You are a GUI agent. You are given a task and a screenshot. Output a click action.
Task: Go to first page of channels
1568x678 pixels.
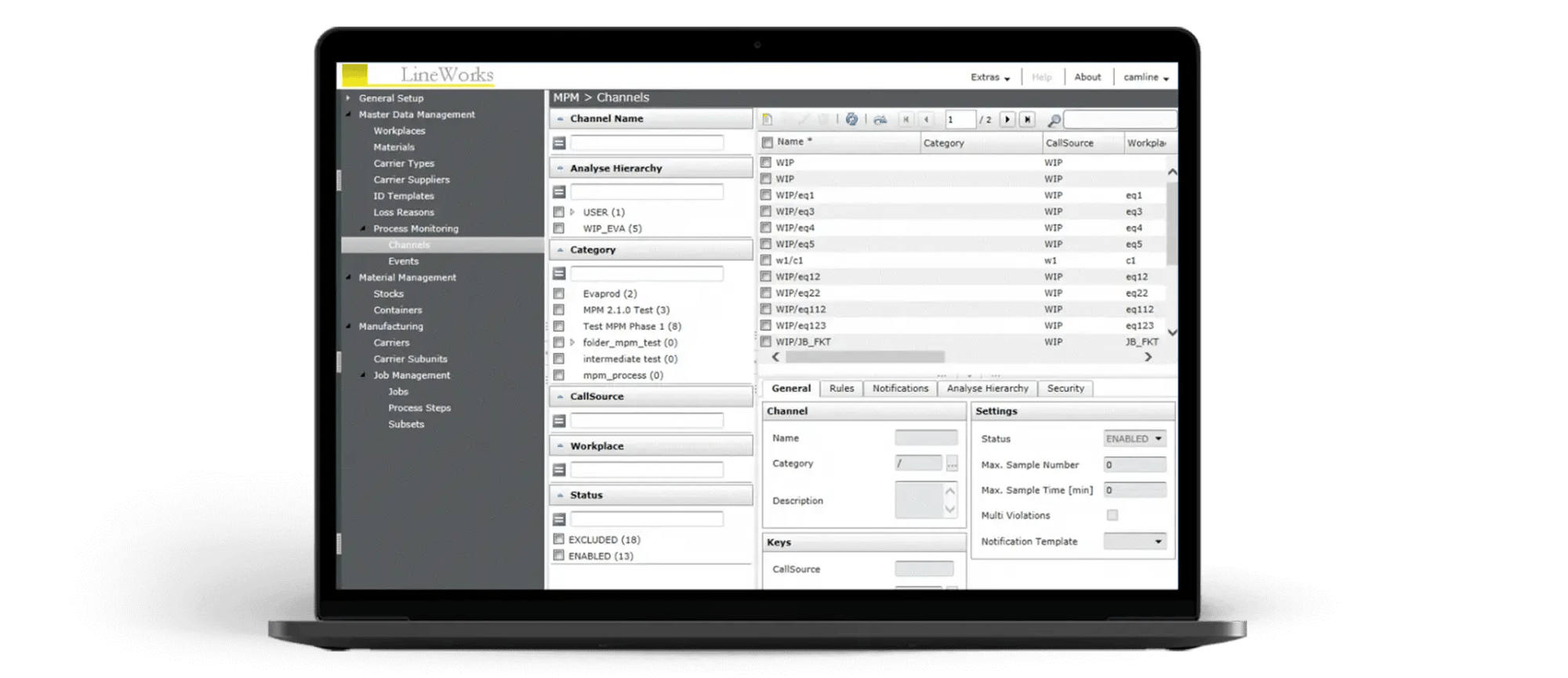(x=906, y=119)
